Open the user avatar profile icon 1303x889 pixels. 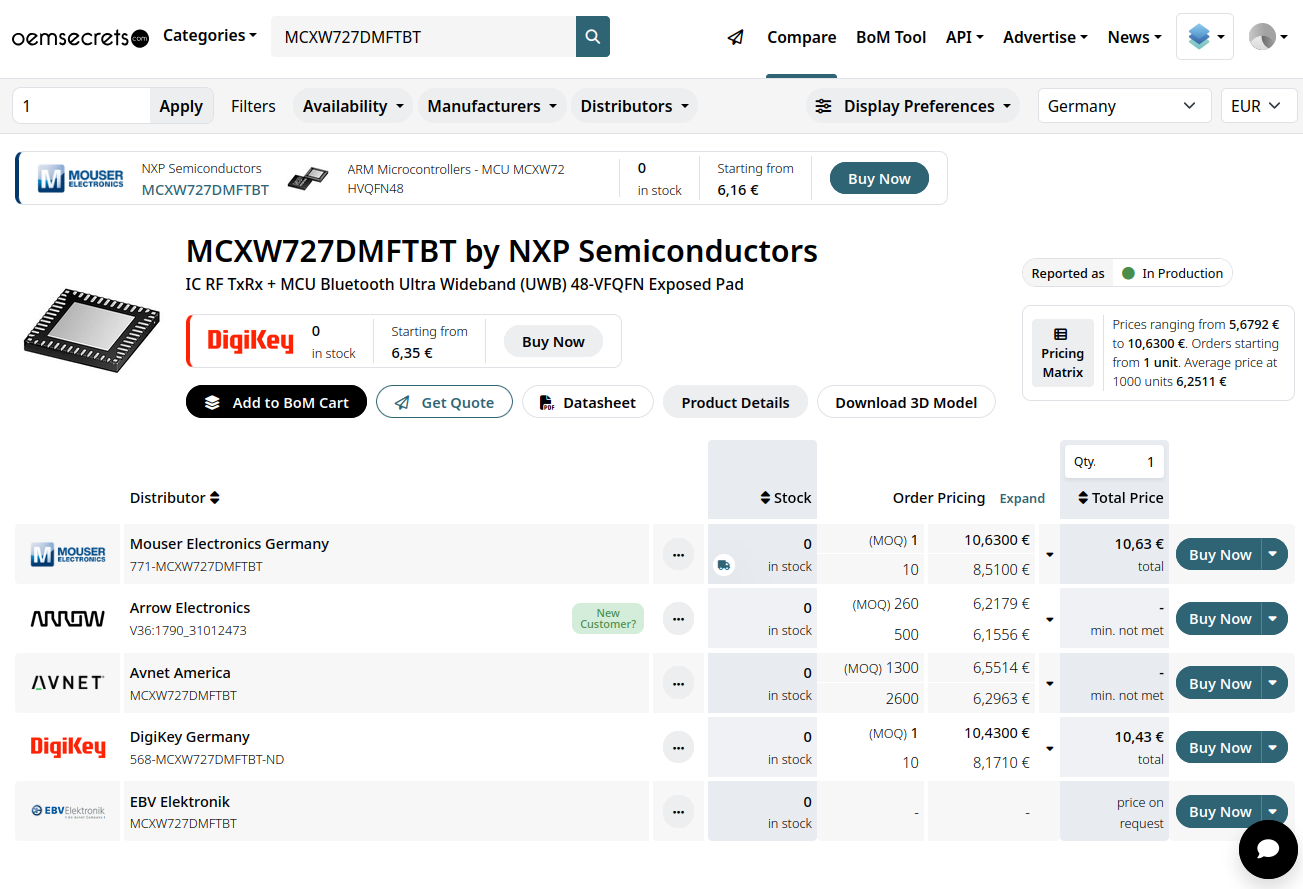(1262, 37)
